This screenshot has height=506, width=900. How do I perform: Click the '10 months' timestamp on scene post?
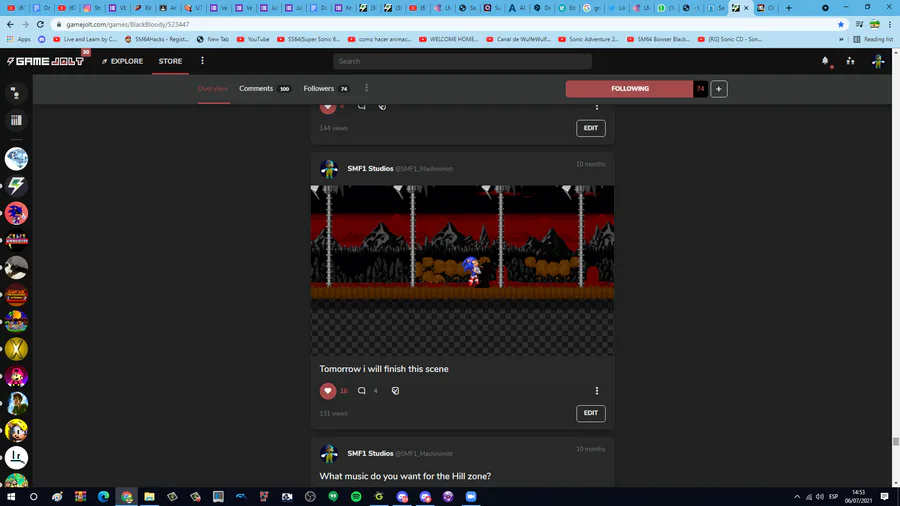click(591, 164)
